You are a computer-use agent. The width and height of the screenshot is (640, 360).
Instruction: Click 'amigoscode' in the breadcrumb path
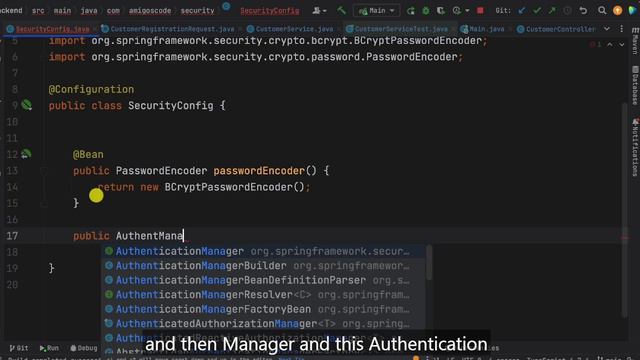150,11
